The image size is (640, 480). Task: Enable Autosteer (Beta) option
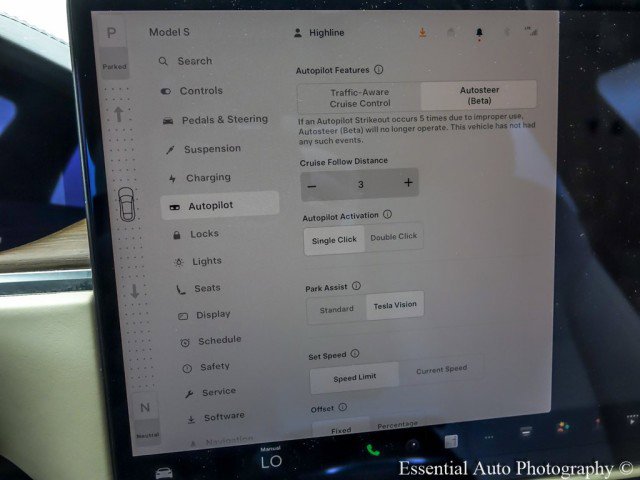pyautogui.click(x=478, y=95)
